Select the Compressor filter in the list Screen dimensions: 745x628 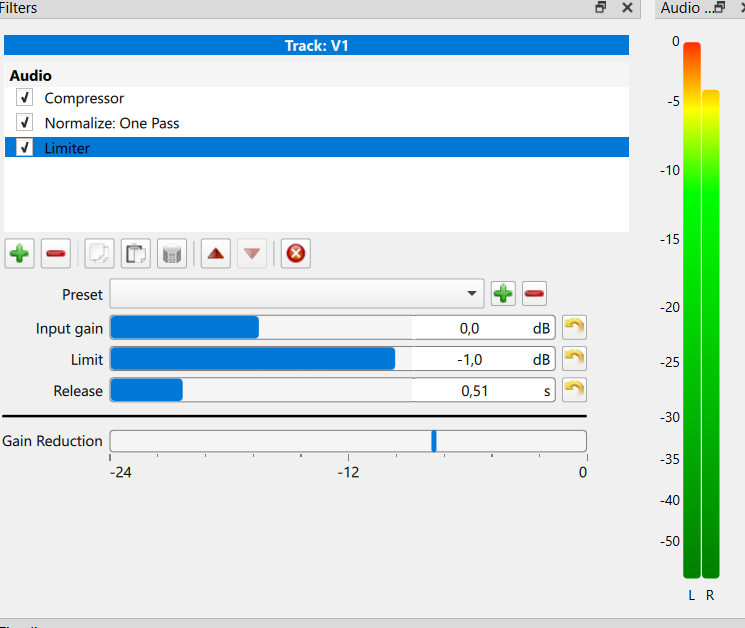84,98
